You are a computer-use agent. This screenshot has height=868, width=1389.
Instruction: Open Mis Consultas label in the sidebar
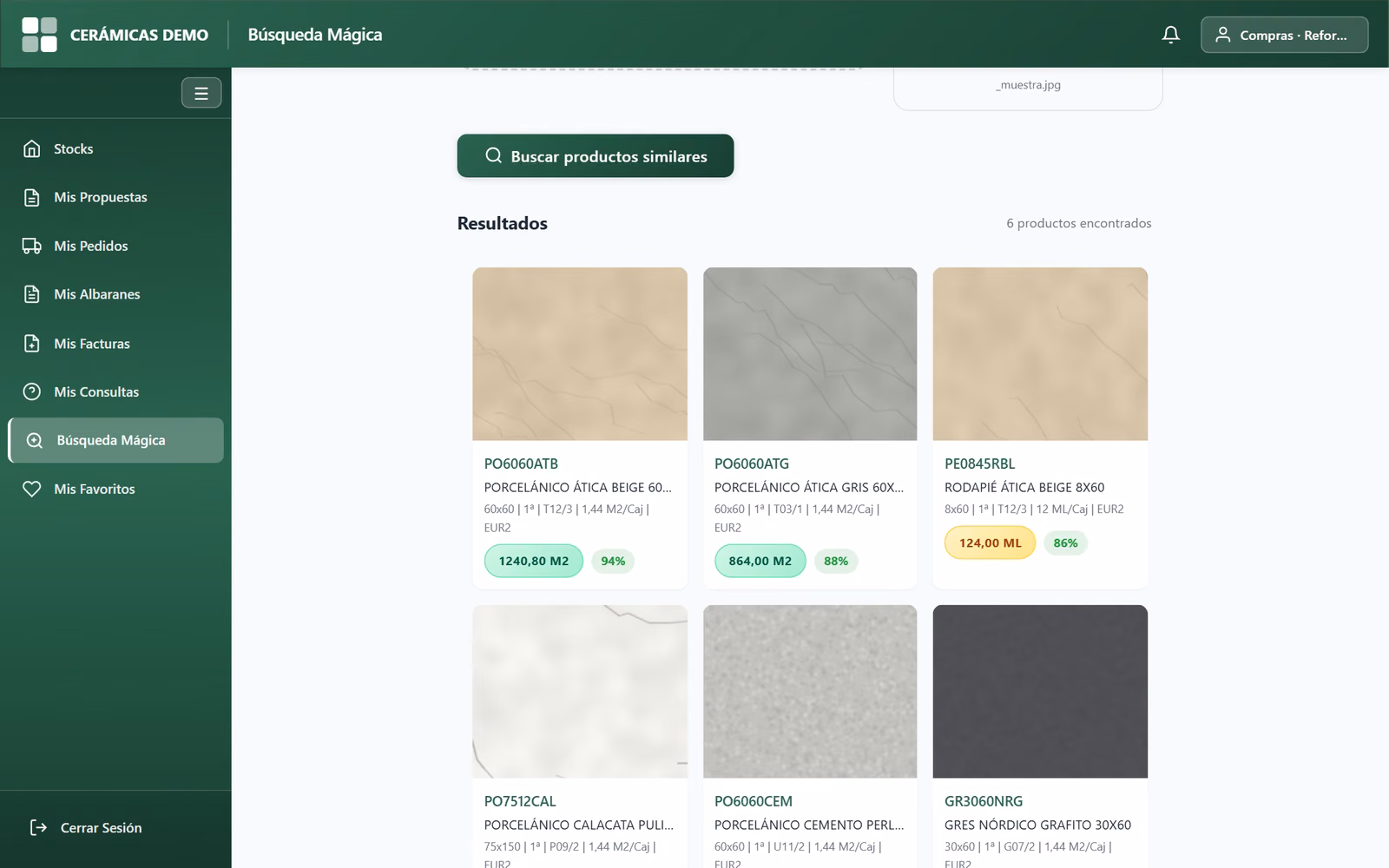[x=96, y=392]
